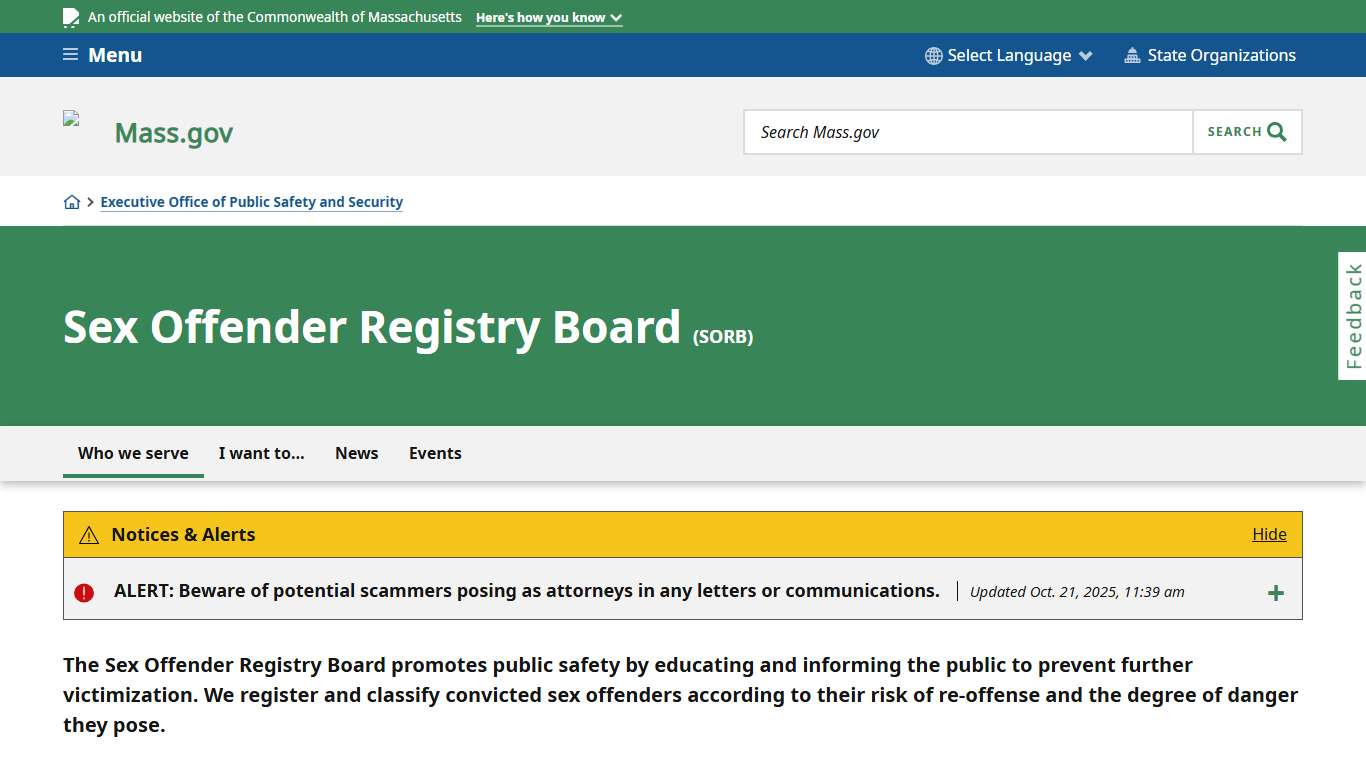Expand the scammer alert details with the plus
This screenshot has height=768, width=1366.
1275,592
